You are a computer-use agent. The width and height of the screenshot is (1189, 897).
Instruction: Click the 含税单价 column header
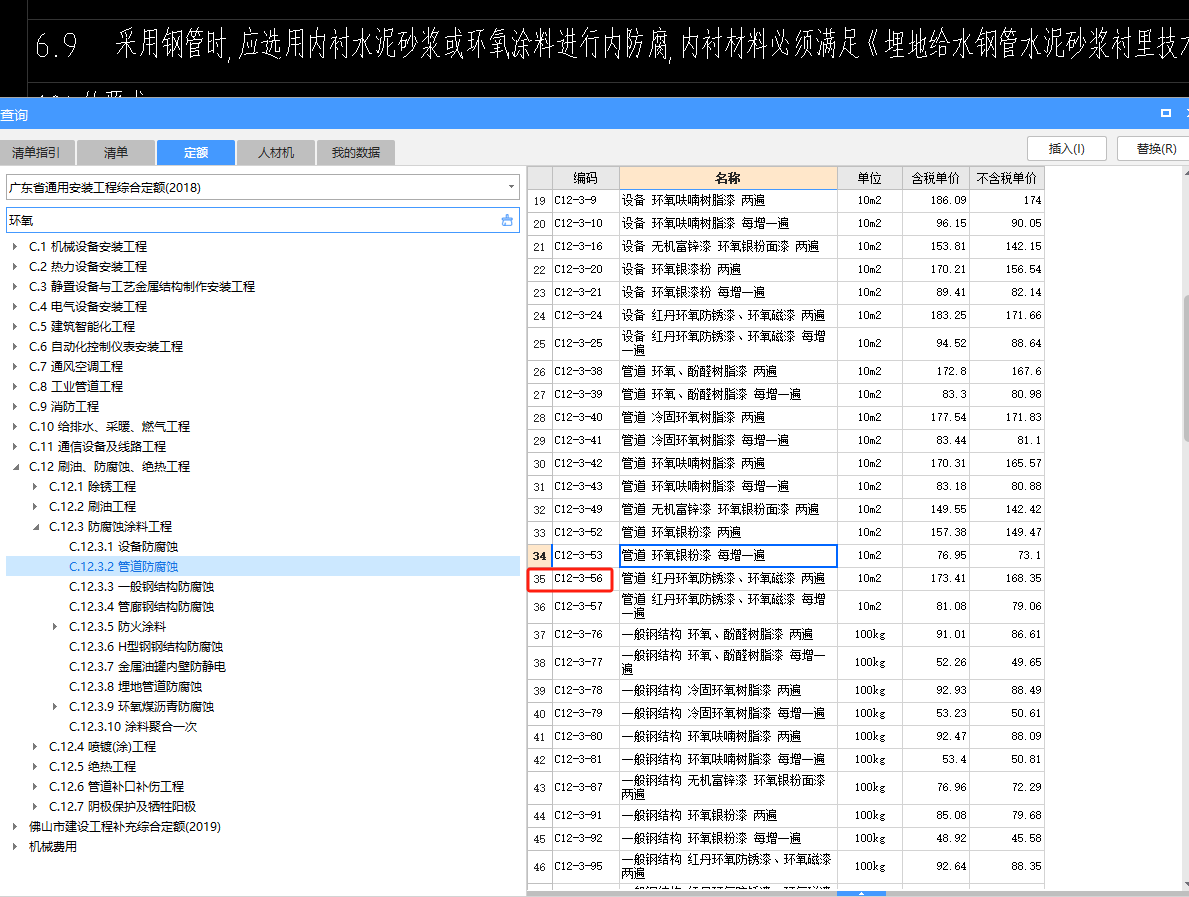[935, 178]
